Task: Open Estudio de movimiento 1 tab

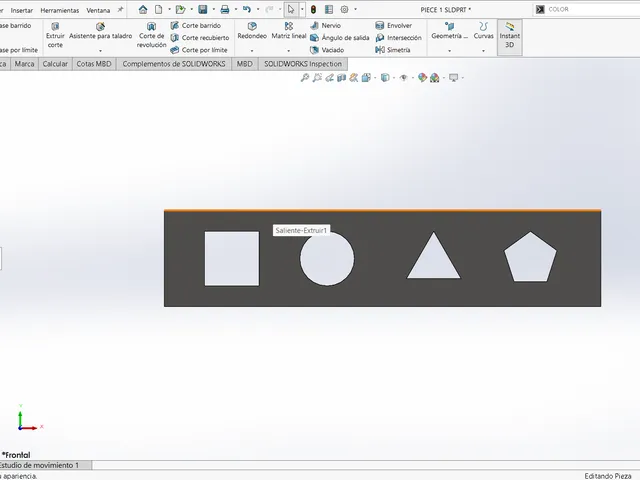Action: point(45,465)
